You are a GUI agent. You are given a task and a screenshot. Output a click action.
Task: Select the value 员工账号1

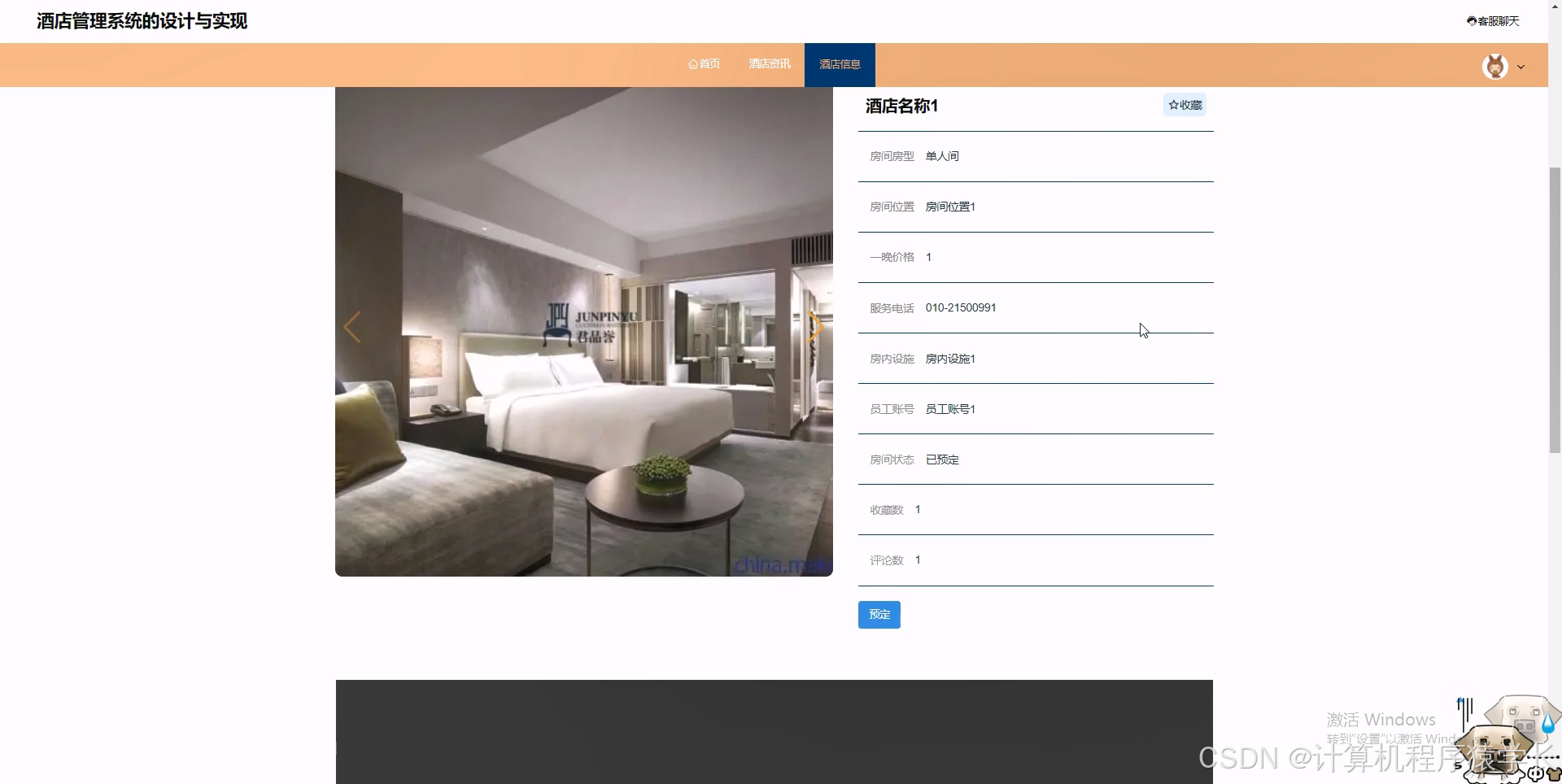pyautogui.click(x=950, y=409)
